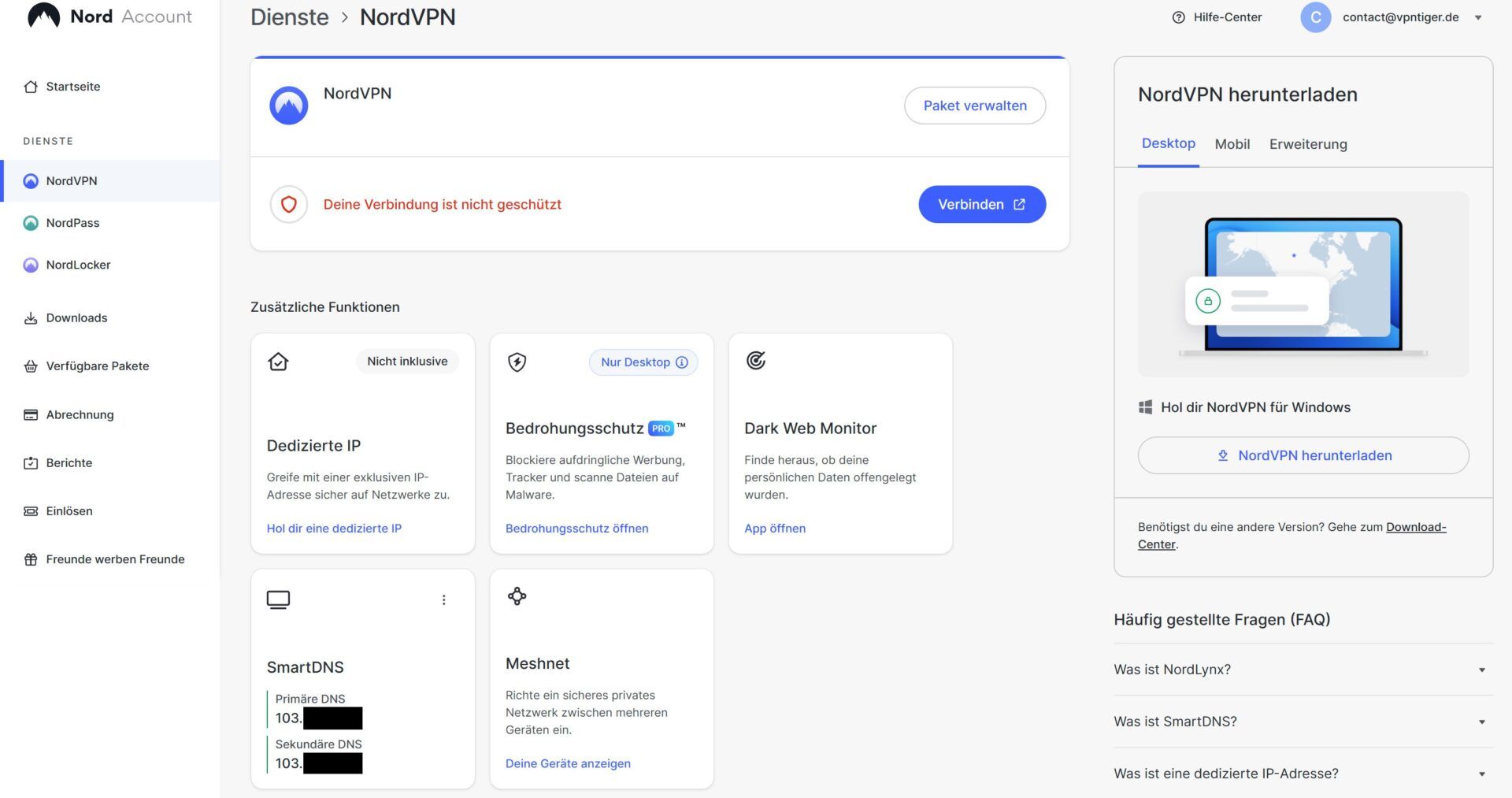The width and height of the screenshot is (1512, 798).
Task: Click the NordVPN herunterladen button
Action: tap(1303, 455)
